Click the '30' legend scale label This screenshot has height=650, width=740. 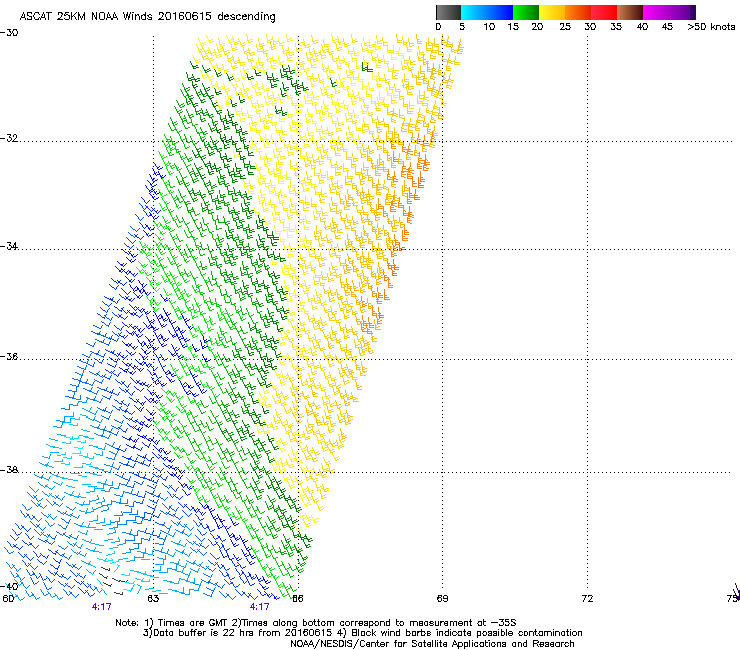[590, 27]
